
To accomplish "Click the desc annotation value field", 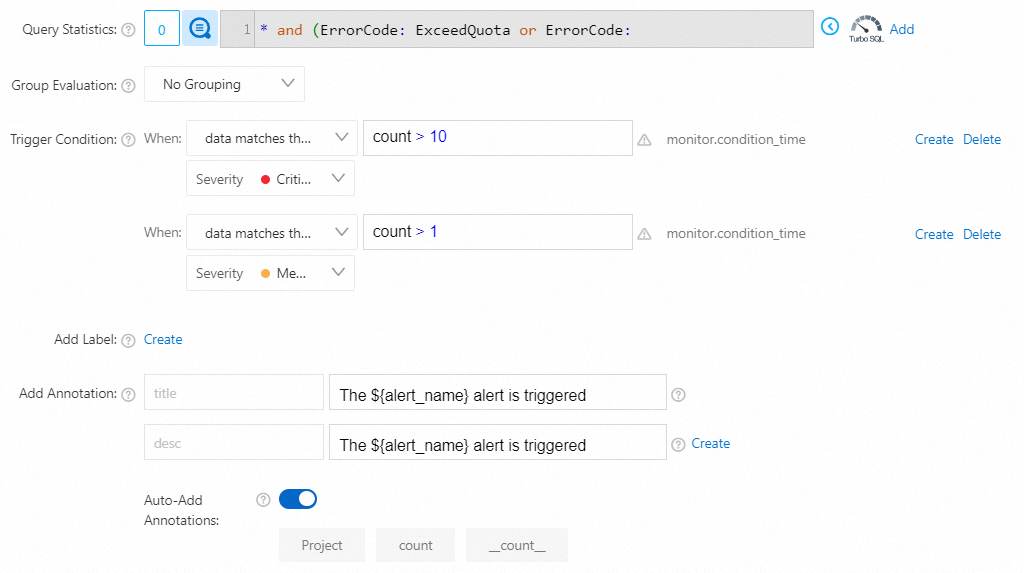I will click(497, 445).
